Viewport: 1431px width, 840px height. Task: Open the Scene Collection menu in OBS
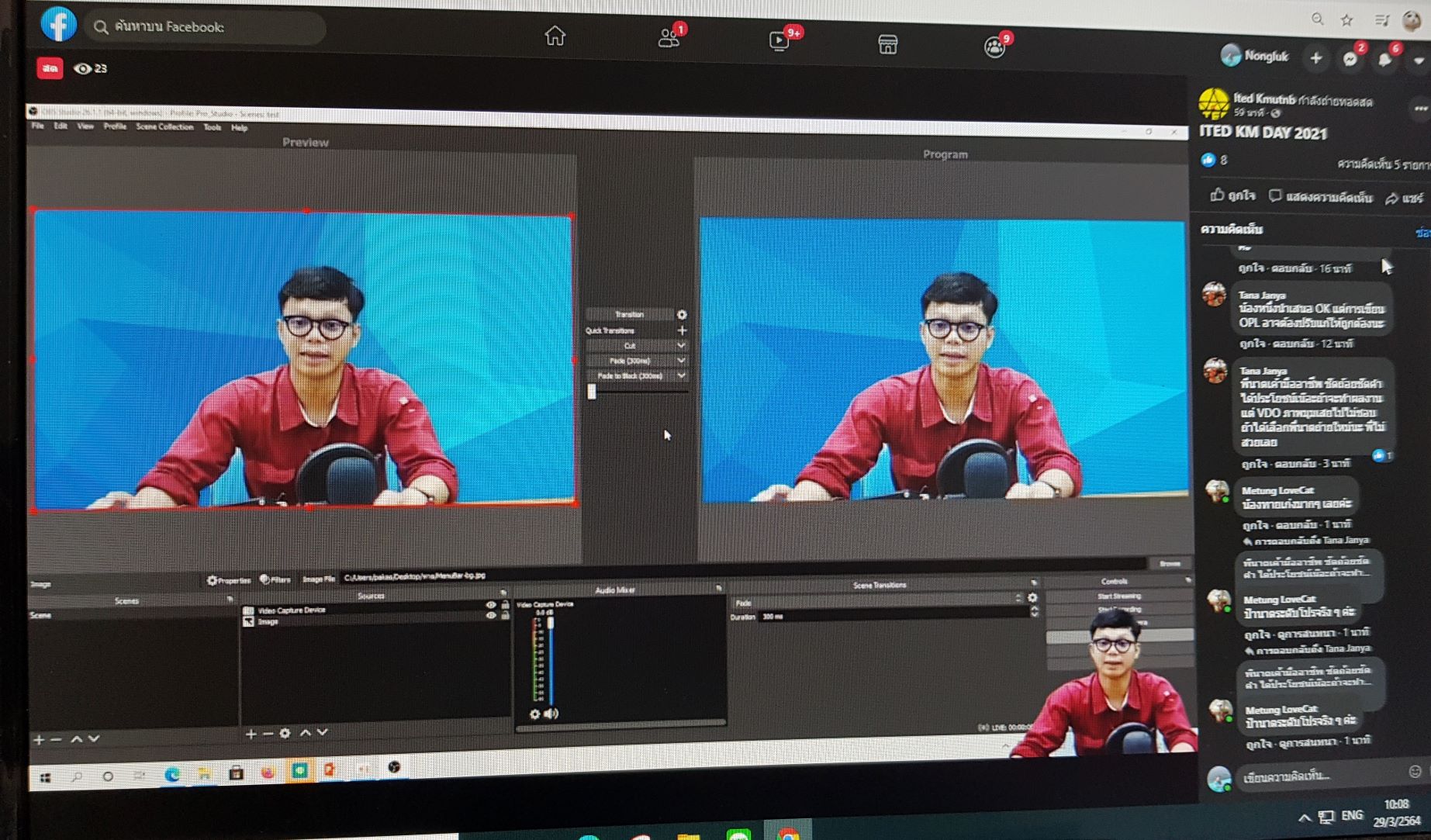tap(164, 126)
